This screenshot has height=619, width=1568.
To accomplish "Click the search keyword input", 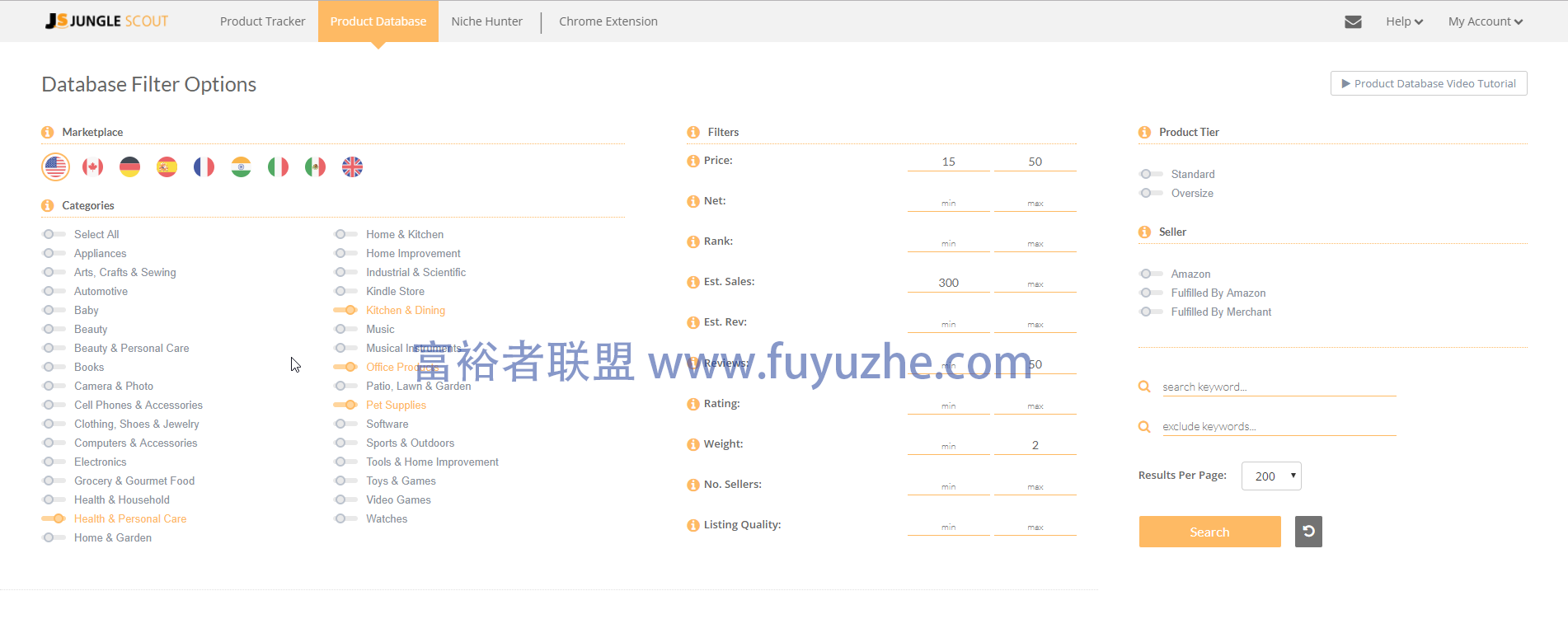I will coord(1279,387).
